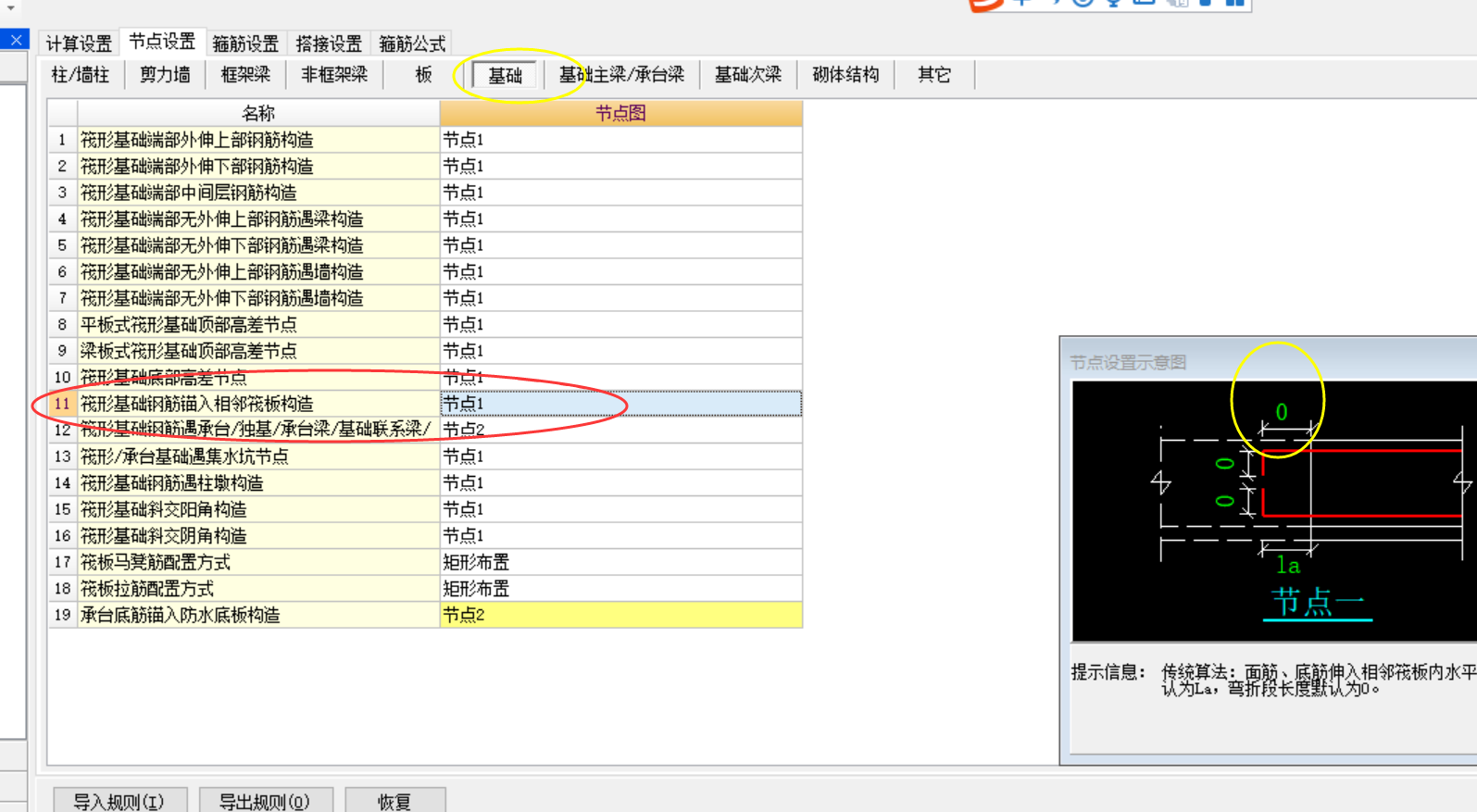The height and width of the screenshot is (812, 1477).
Task: Open the 基础主梁/承台梁 sub-tab
Action: click(621, 75)
